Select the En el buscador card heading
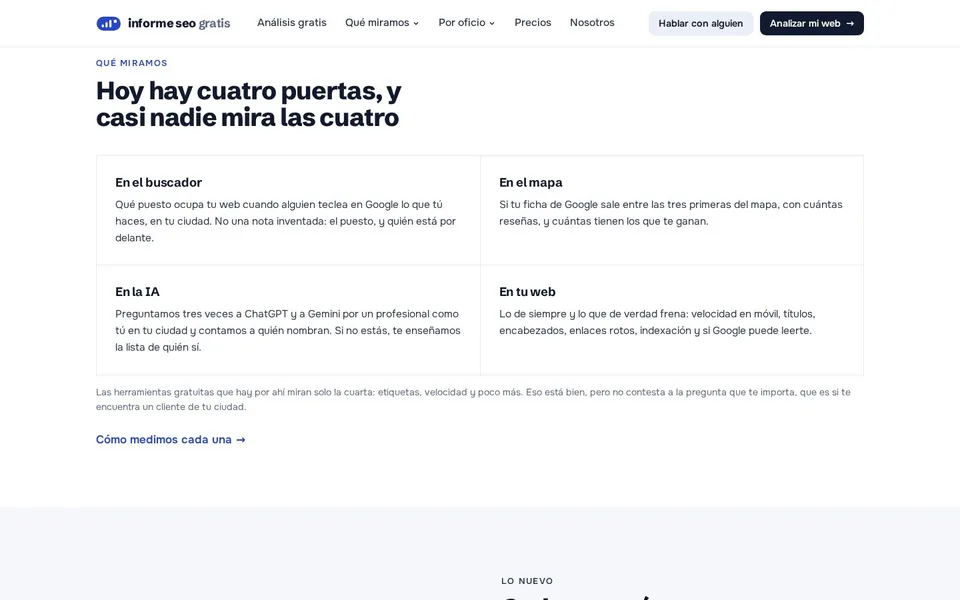Viewport: 960px width, 600px height. pos(159,182)
